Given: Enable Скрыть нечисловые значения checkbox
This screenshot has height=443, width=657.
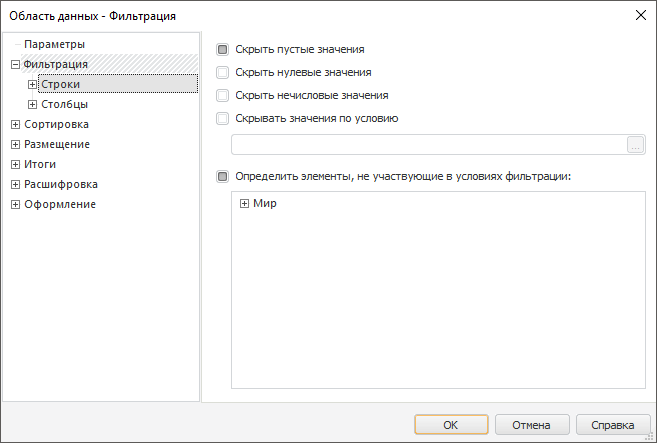Looking at the screenshot, I should point(223,95).
